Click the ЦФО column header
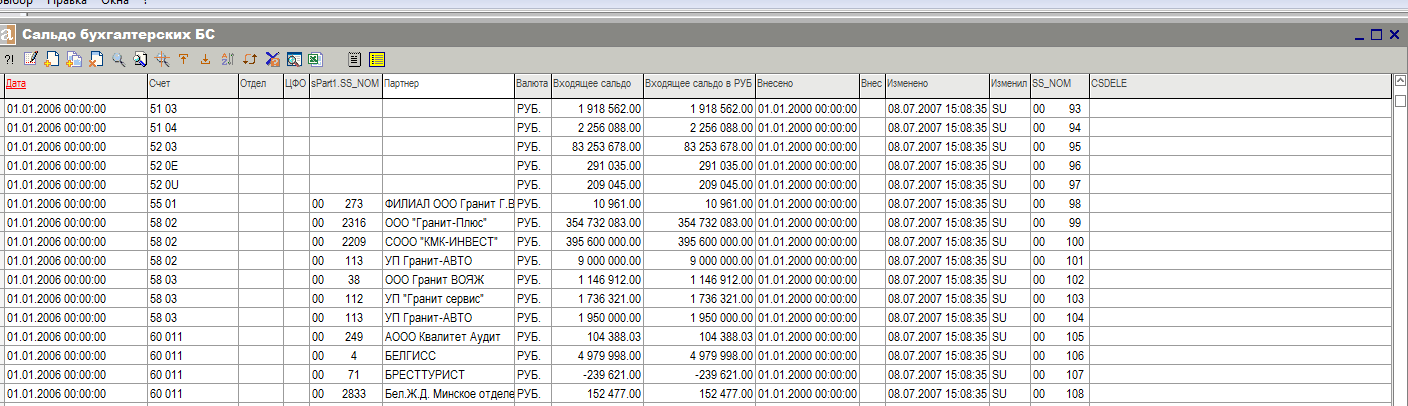This screenshot has height=406, width=1408. [296, 85]
